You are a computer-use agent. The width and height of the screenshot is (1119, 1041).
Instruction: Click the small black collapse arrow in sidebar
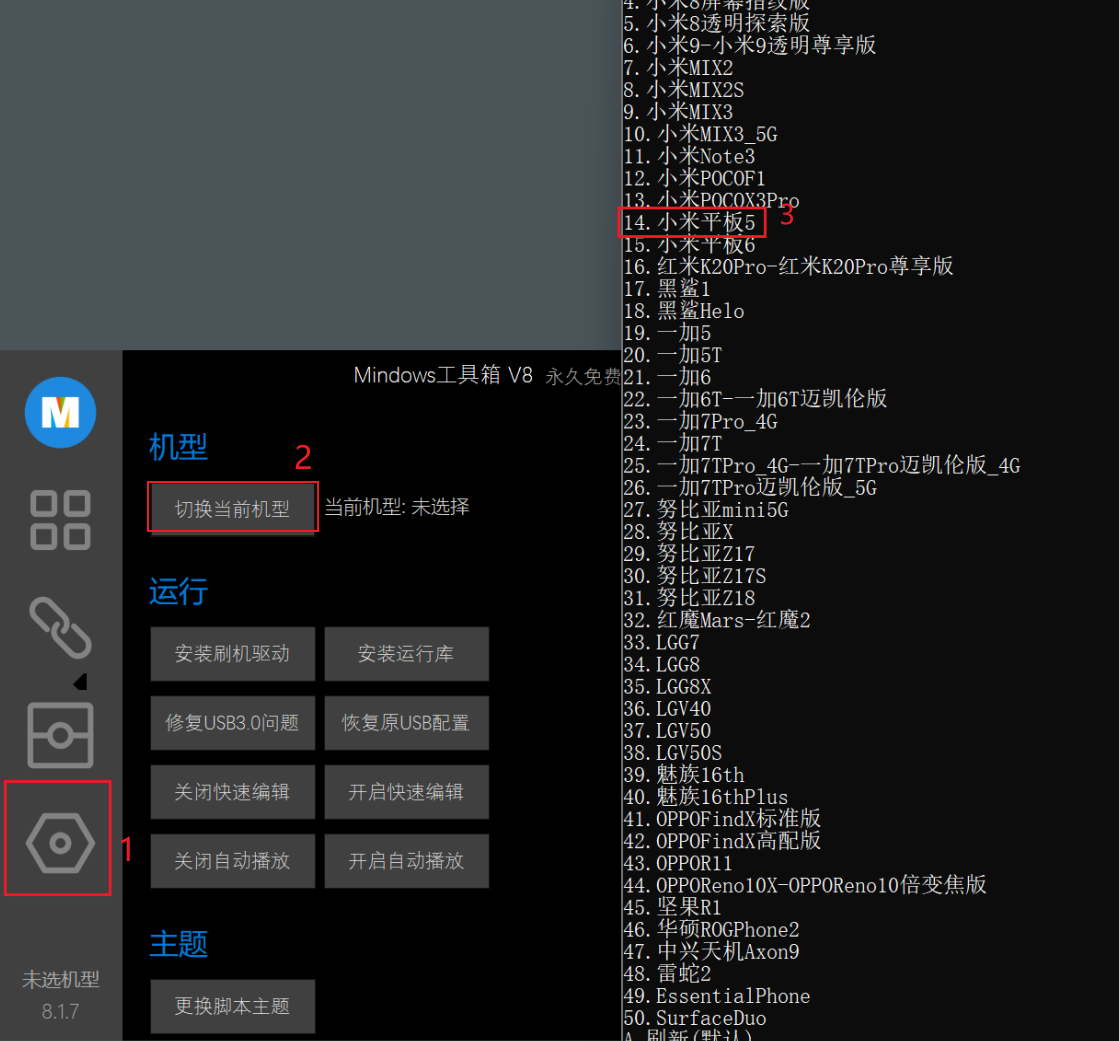coord(81,682)
